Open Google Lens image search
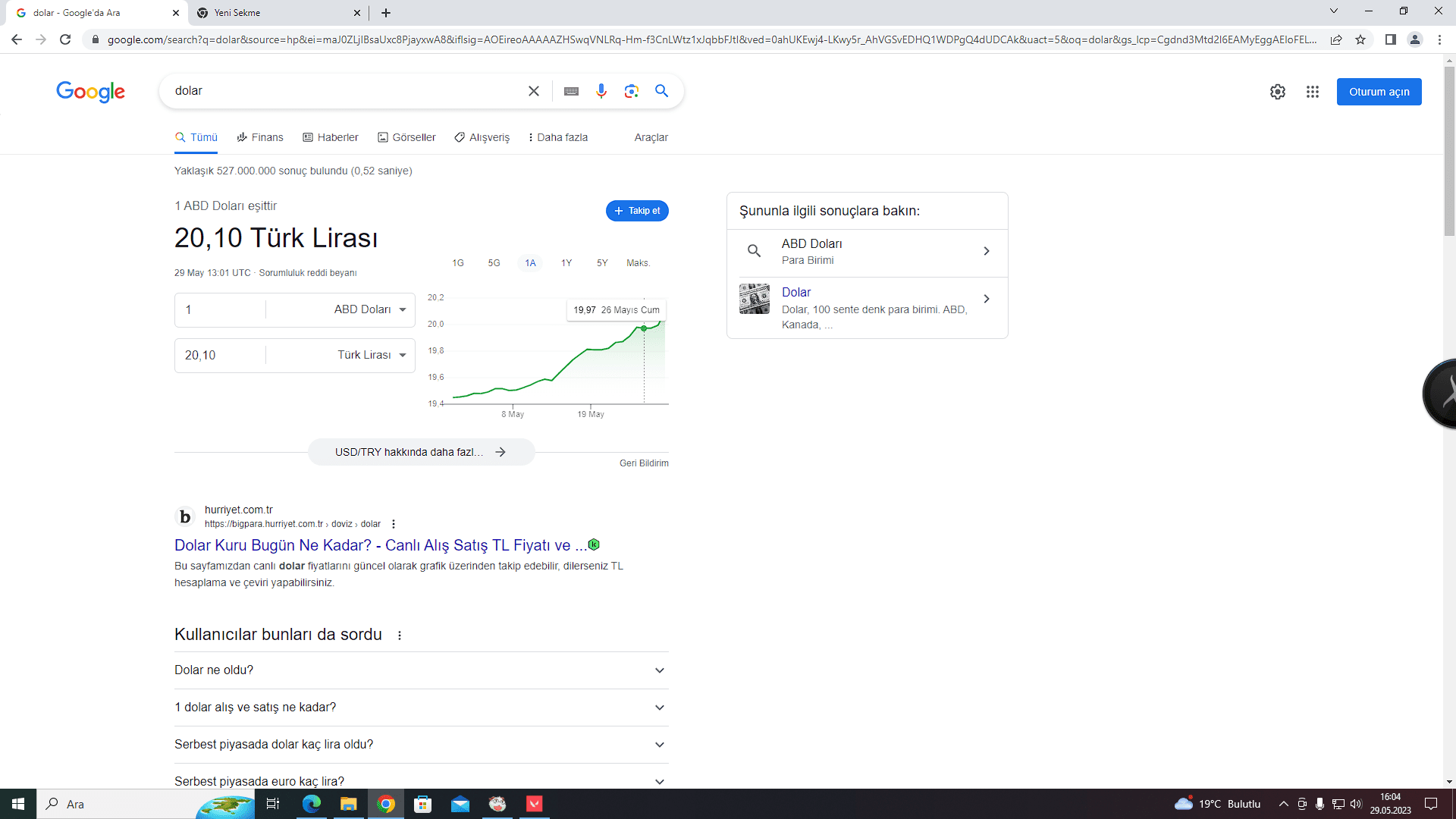 tap(631, 91)
